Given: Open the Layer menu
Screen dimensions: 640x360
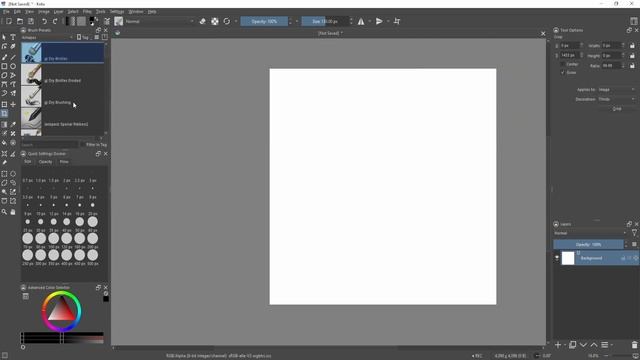Looking at the screenshot, I should click(58, 12).
